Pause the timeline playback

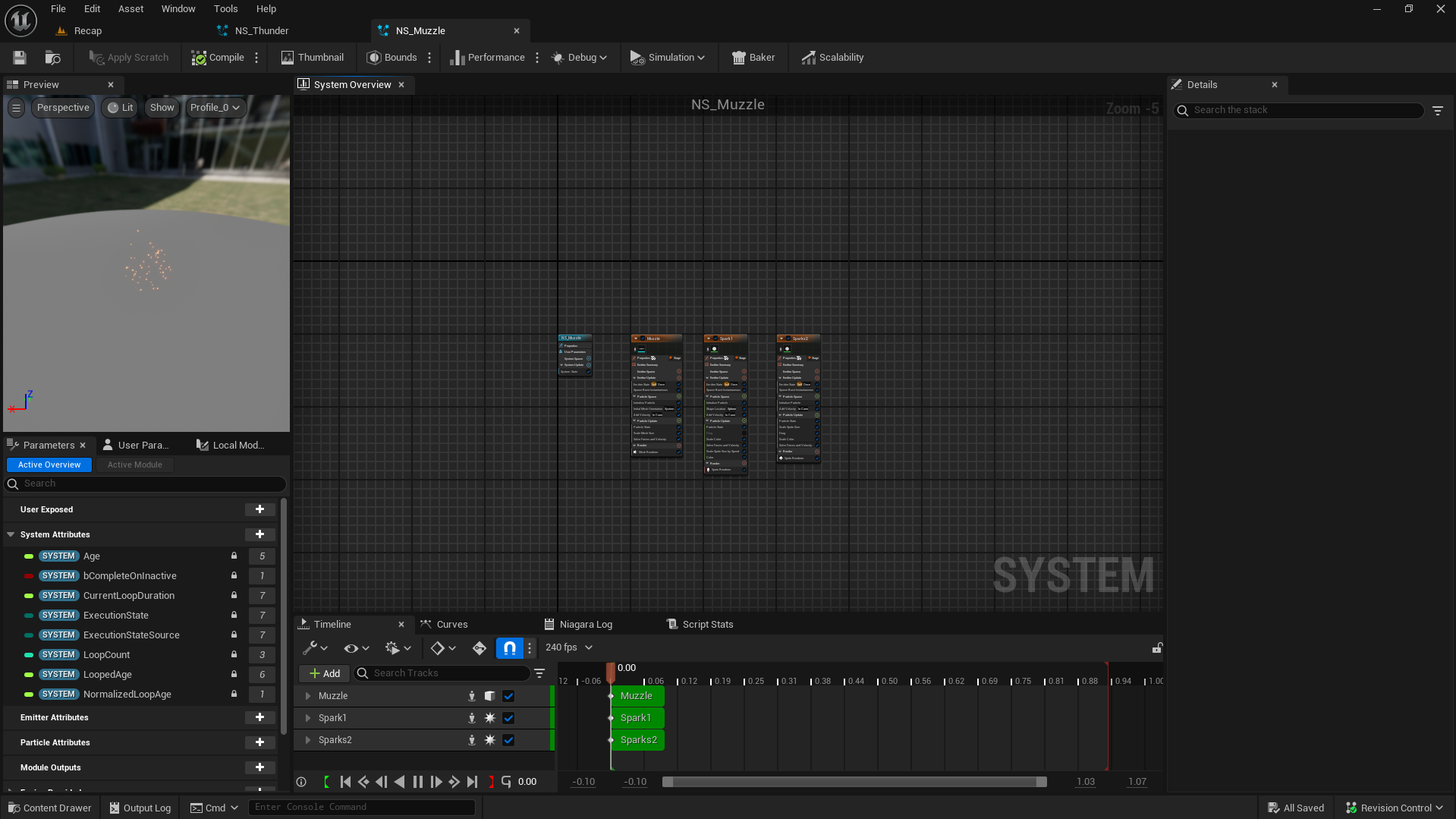[x=417, y=782]
